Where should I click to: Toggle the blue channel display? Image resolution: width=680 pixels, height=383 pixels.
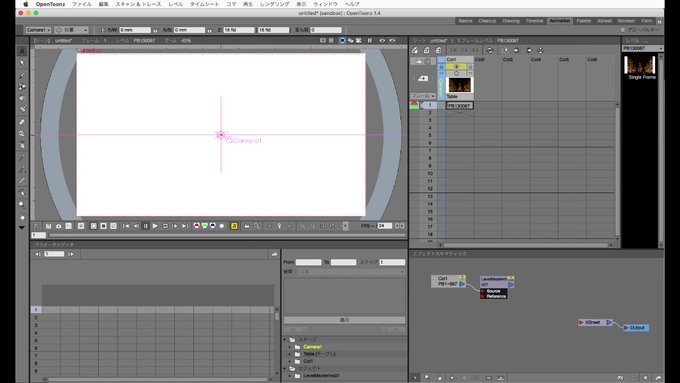[212, 226]
